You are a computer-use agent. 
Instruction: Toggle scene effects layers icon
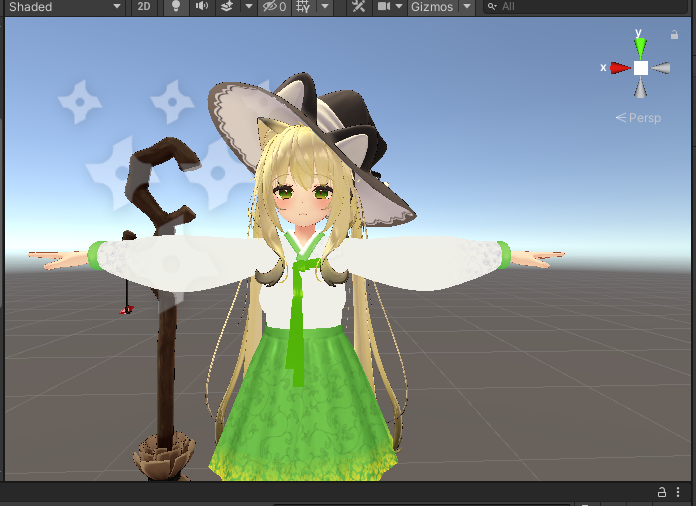click(227, 7)
